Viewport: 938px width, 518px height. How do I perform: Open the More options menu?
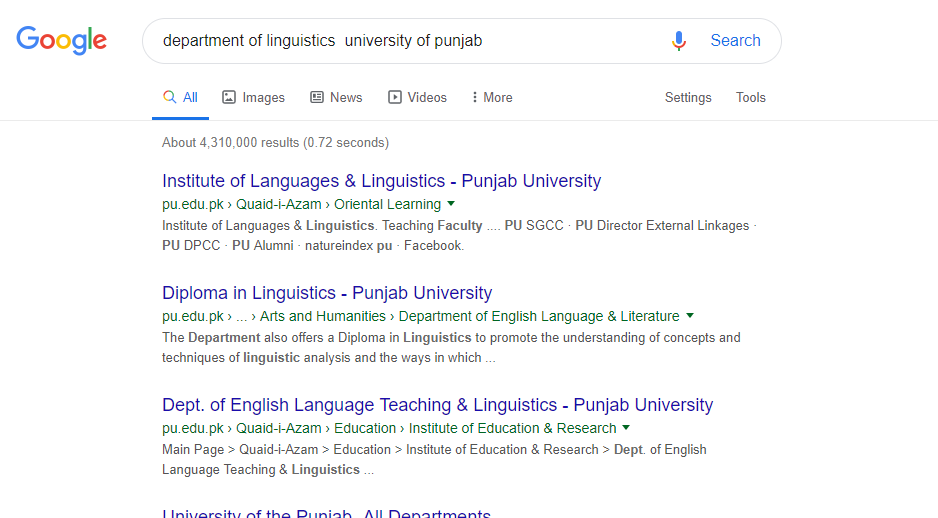coord(492,97)
